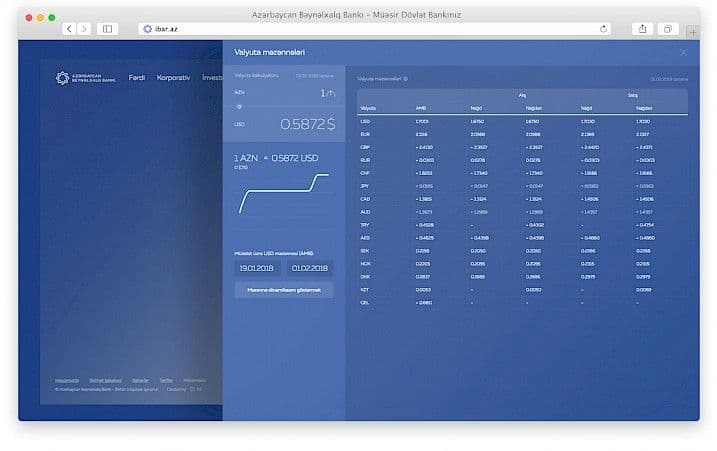Click the AZN amount field showing 1

[327, 93]
